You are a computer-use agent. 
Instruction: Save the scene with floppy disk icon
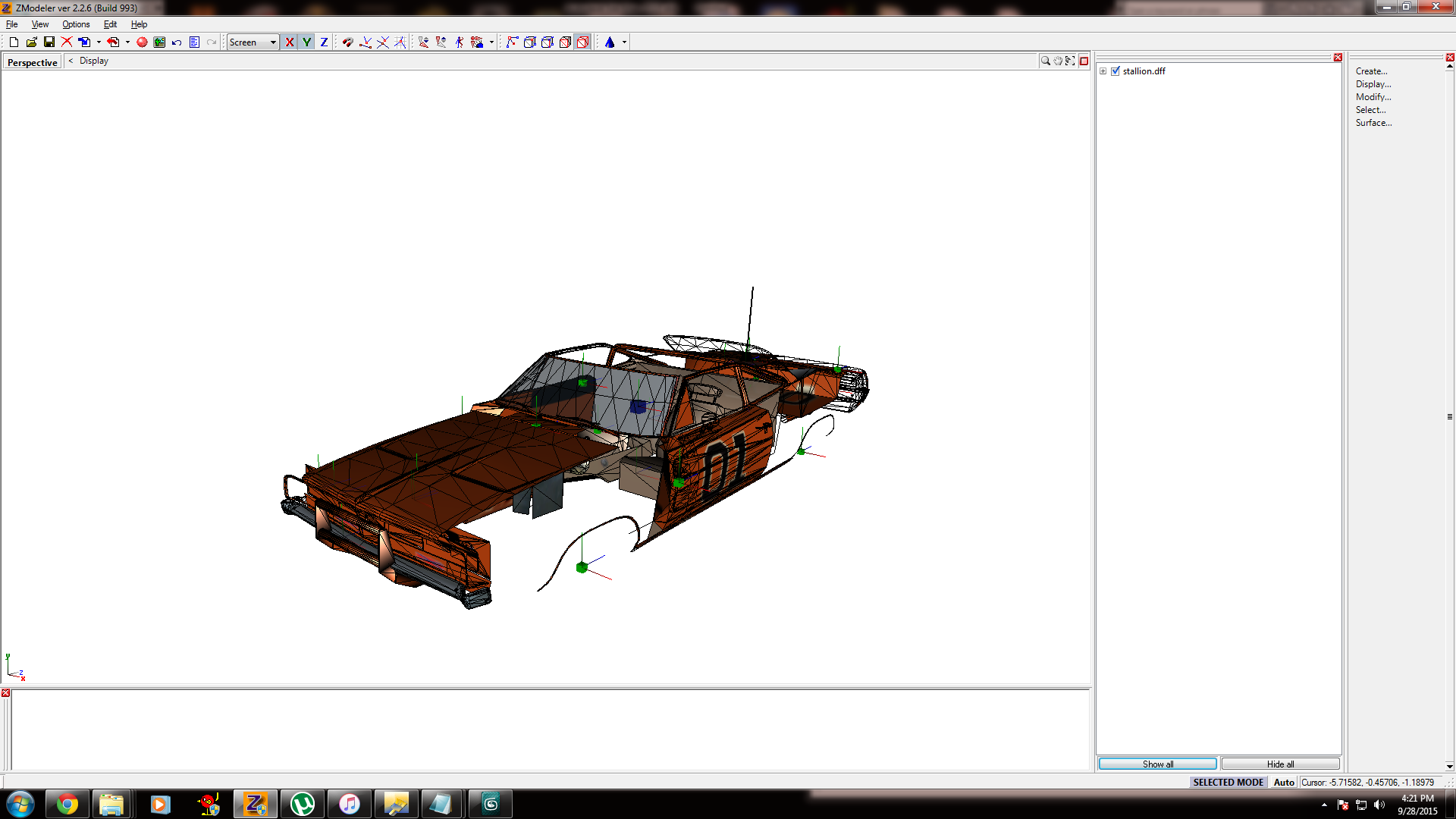point(49,42)
